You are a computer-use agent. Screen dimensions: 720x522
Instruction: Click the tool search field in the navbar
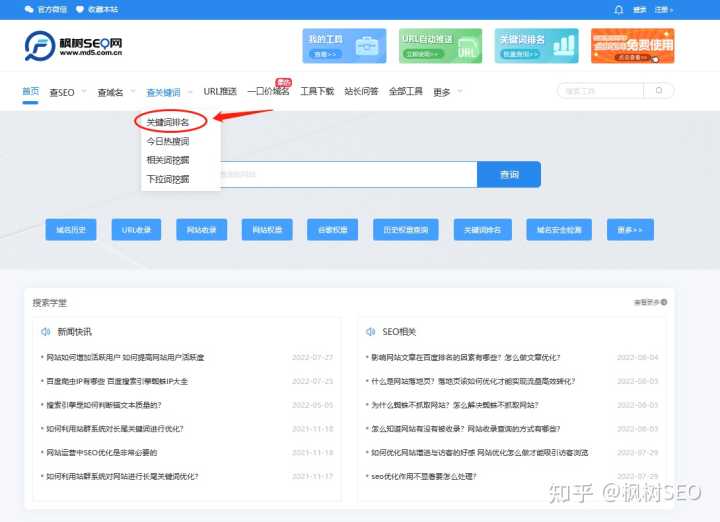pyautogui.click(x=601, y=91)
